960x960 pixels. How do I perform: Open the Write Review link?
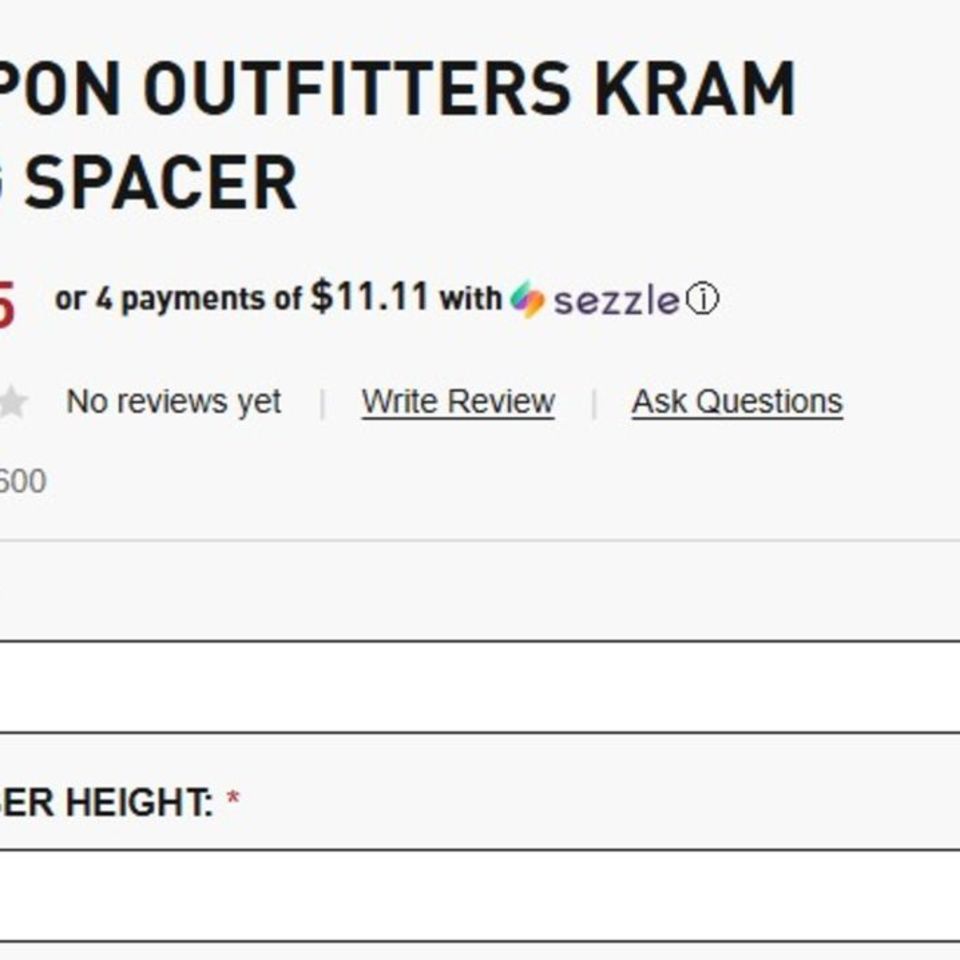click(x=460, y=401)
